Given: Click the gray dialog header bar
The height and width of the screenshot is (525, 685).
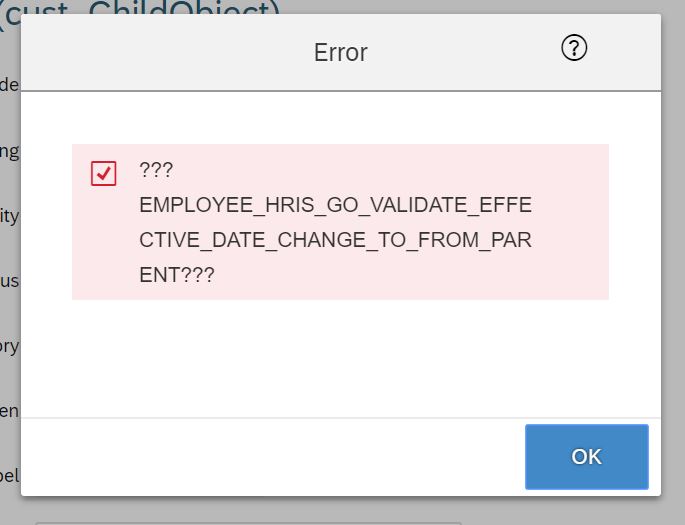Looking at the screenshot, I should click(x=341, y=52).
